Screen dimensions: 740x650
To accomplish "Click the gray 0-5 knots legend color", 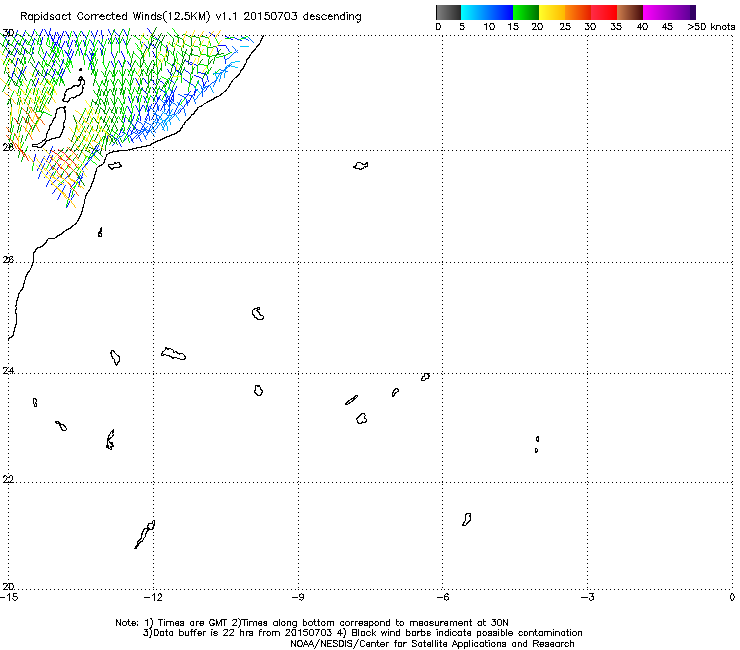I will coord(448,12).
